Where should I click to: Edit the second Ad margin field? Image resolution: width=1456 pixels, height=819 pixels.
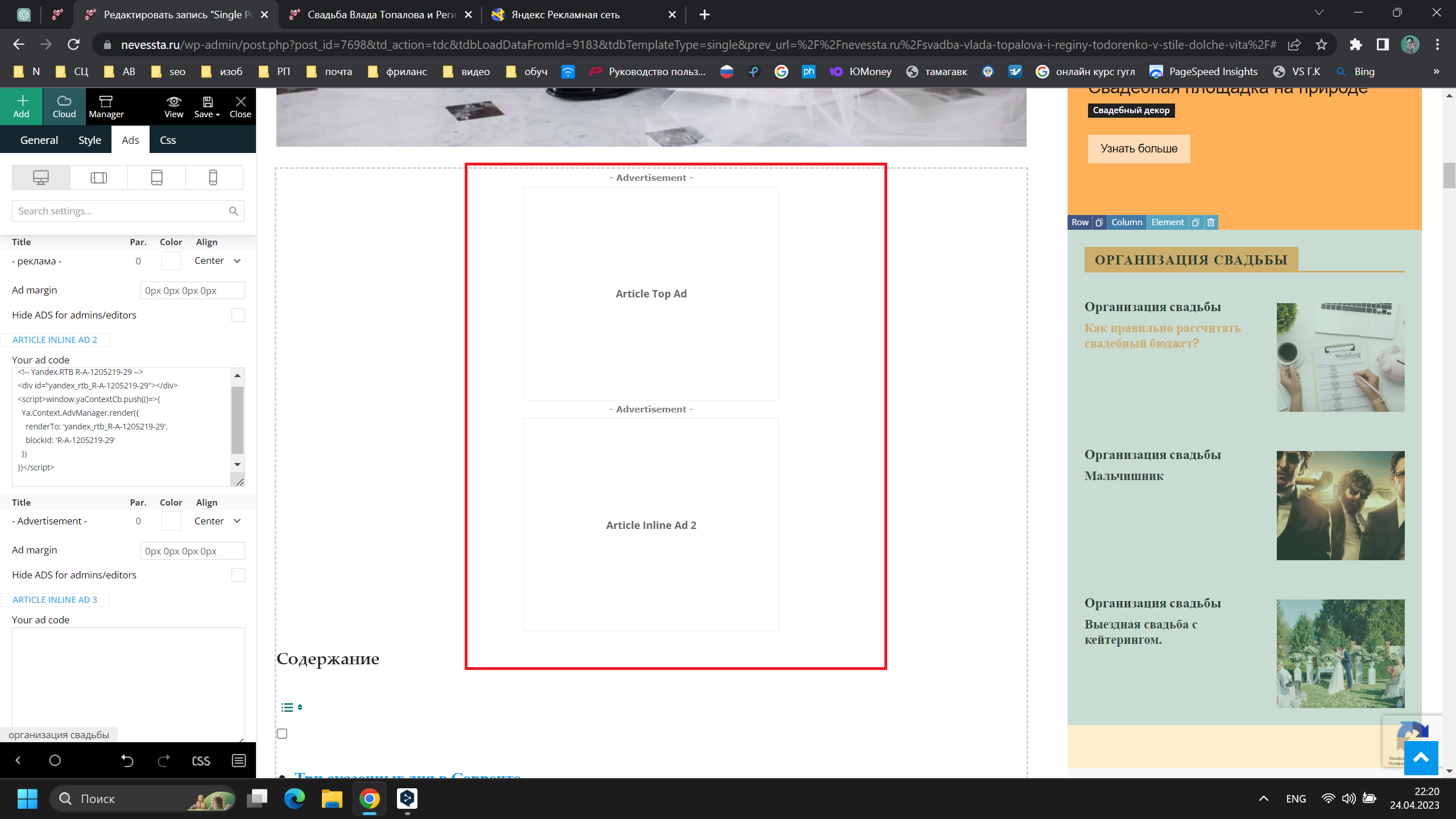[x=192, y=551]
